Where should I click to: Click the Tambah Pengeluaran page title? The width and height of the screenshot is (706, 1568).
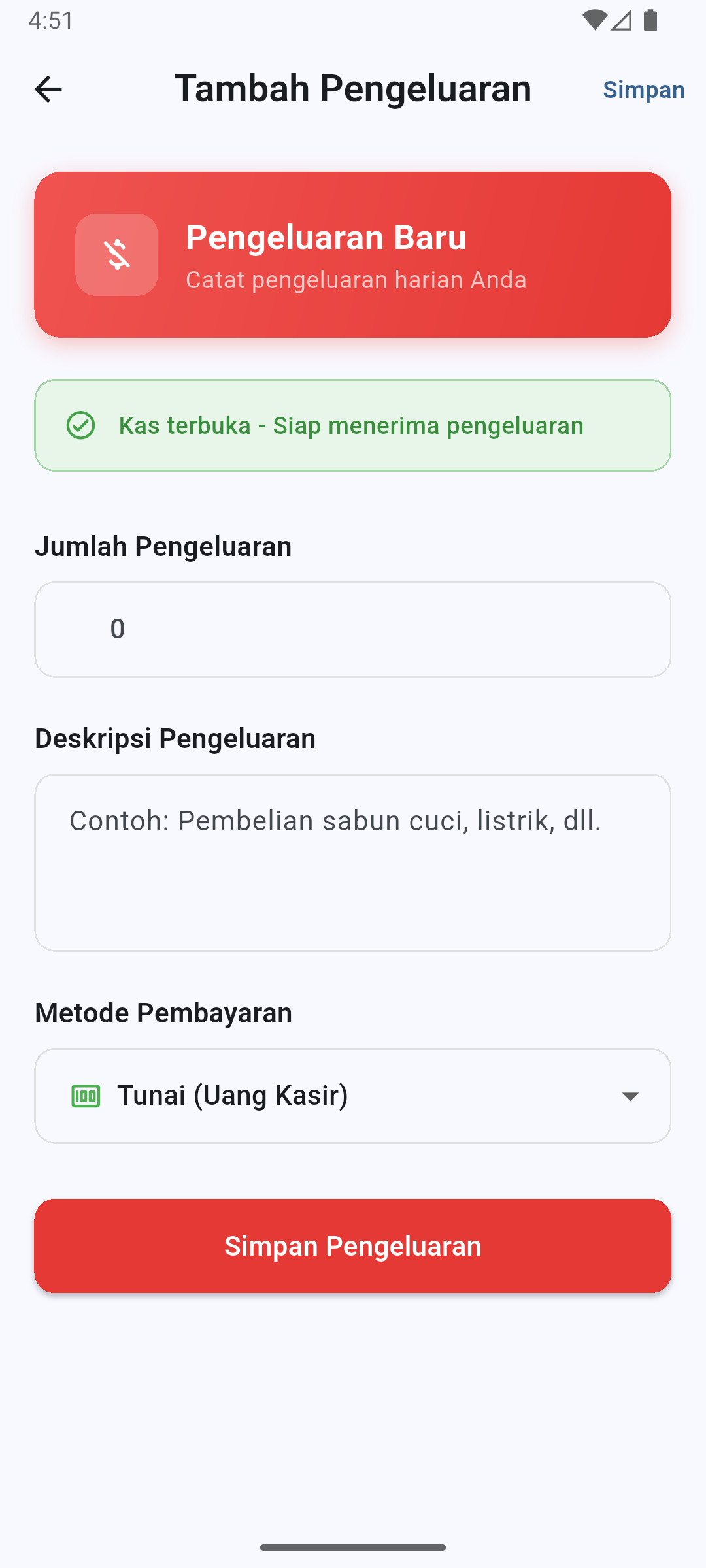coord(353,89)
